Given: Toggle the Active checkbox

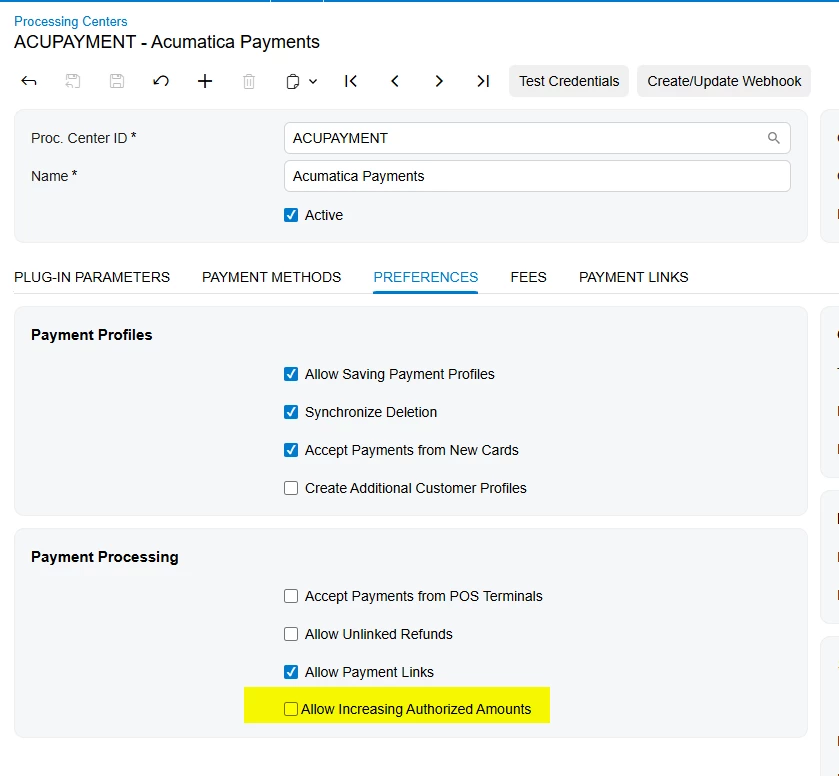Looking at the screenshot, I should click(291, 215).
